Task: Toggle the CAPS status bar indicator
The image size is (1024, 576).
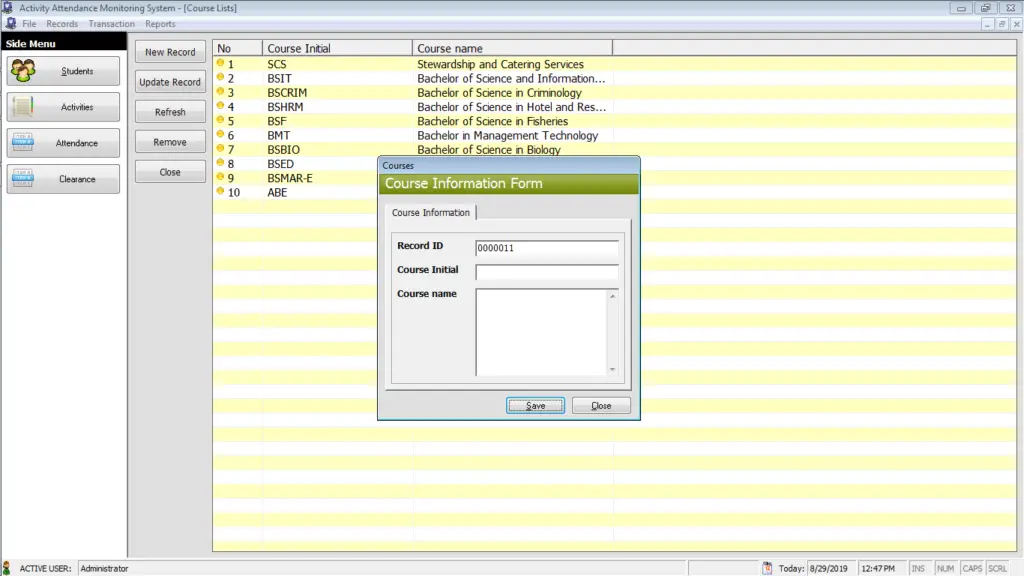Action: click(x=971, y=567)
